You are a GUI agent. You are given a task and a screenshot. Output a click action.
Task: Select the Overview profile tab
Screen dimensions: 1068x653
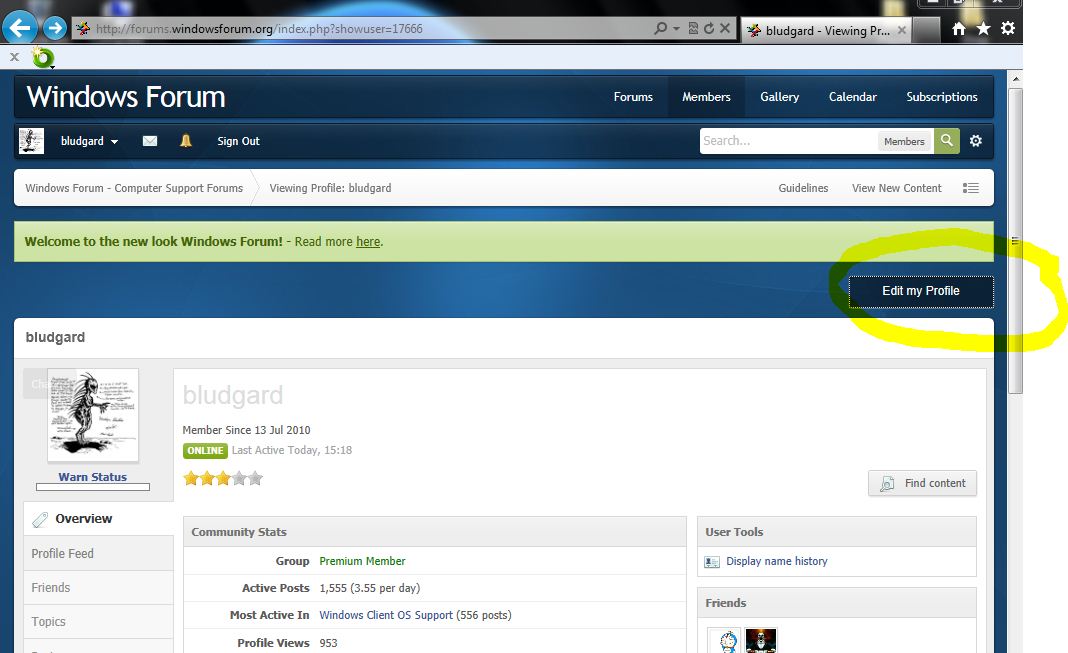point(99,519)
